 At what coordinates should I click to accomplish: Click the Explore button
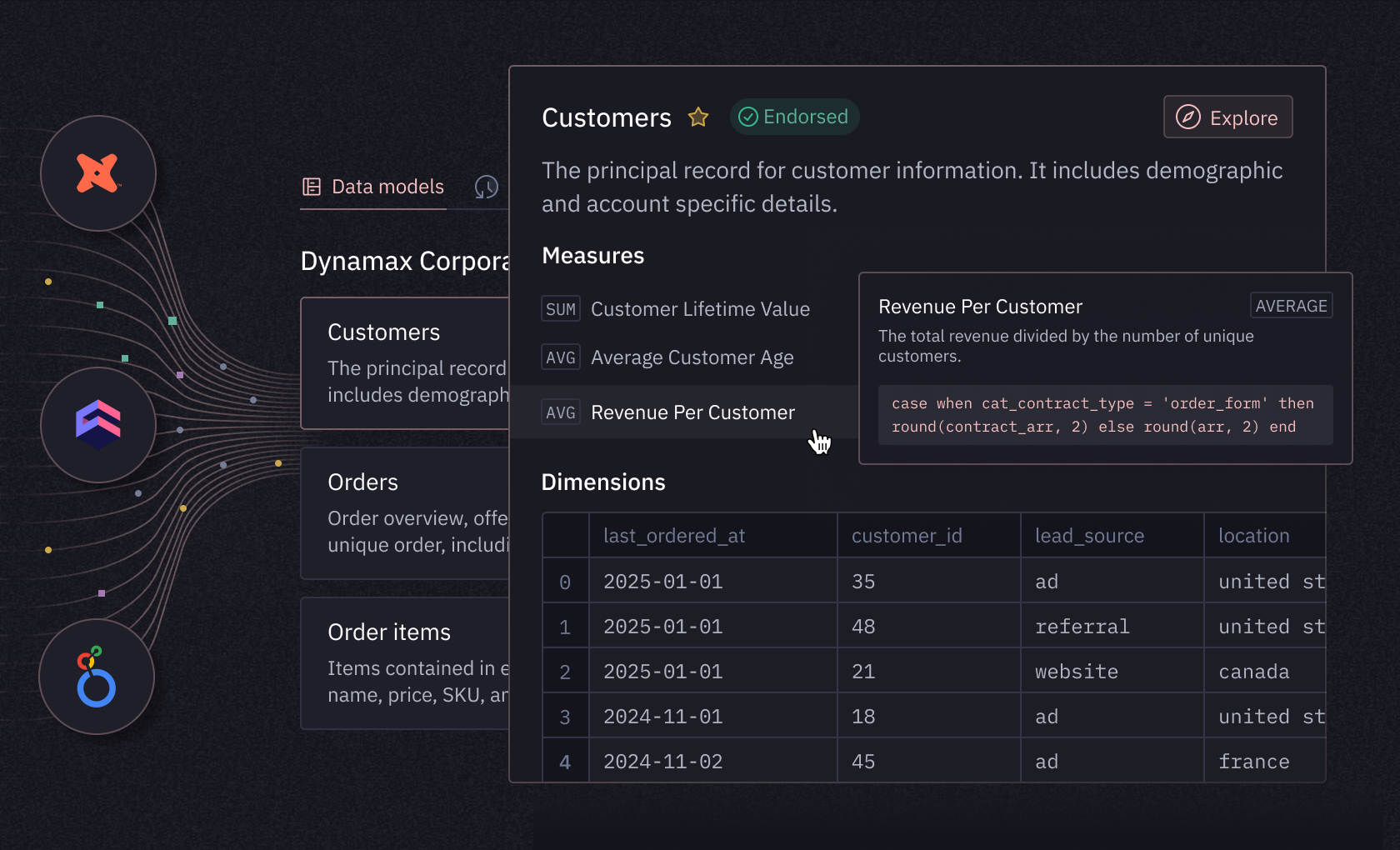pyautogui.click(x=1227, y=117)
